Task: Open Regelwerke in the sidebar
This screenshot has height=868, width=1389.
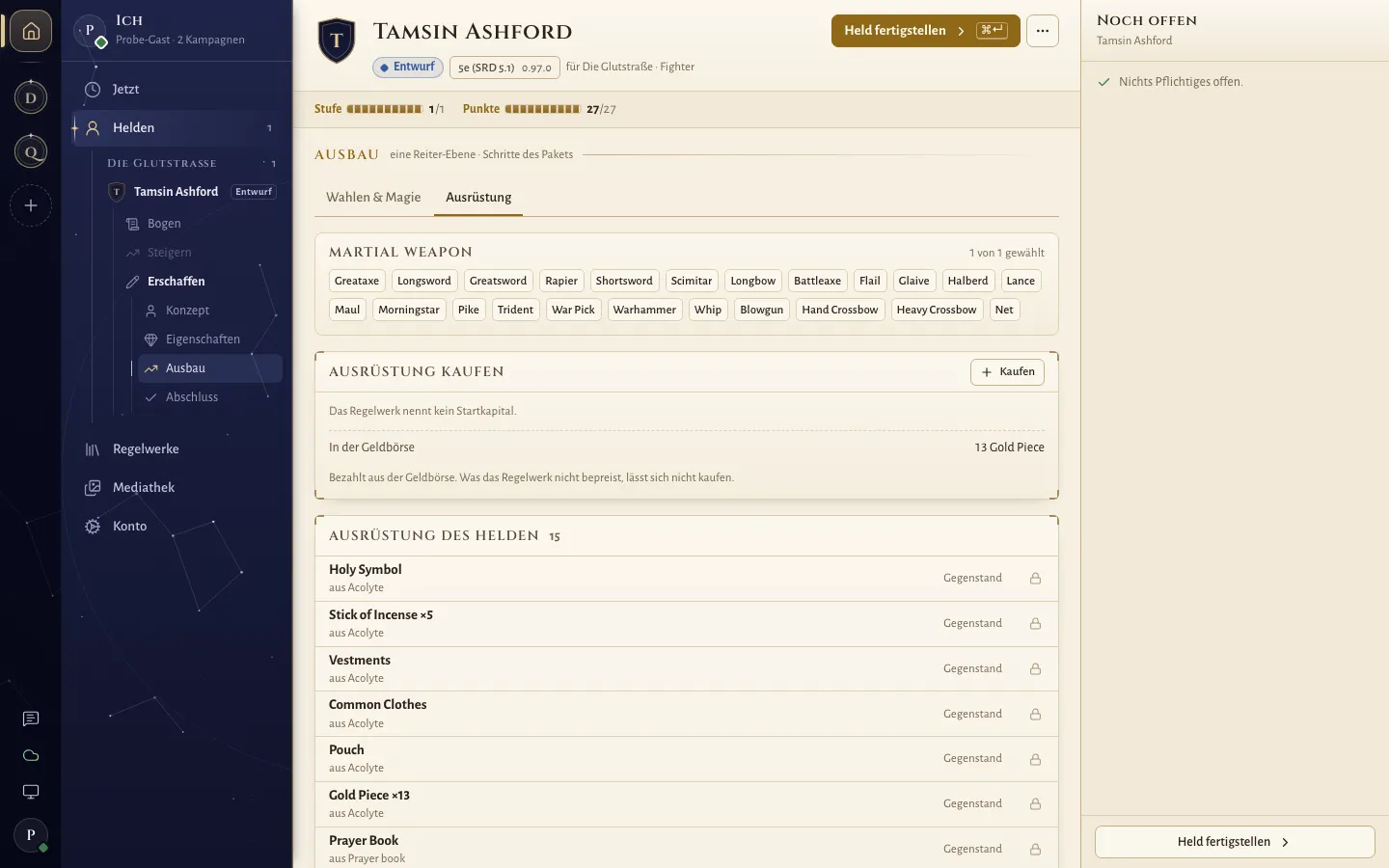Action: [x=146, y=449]
